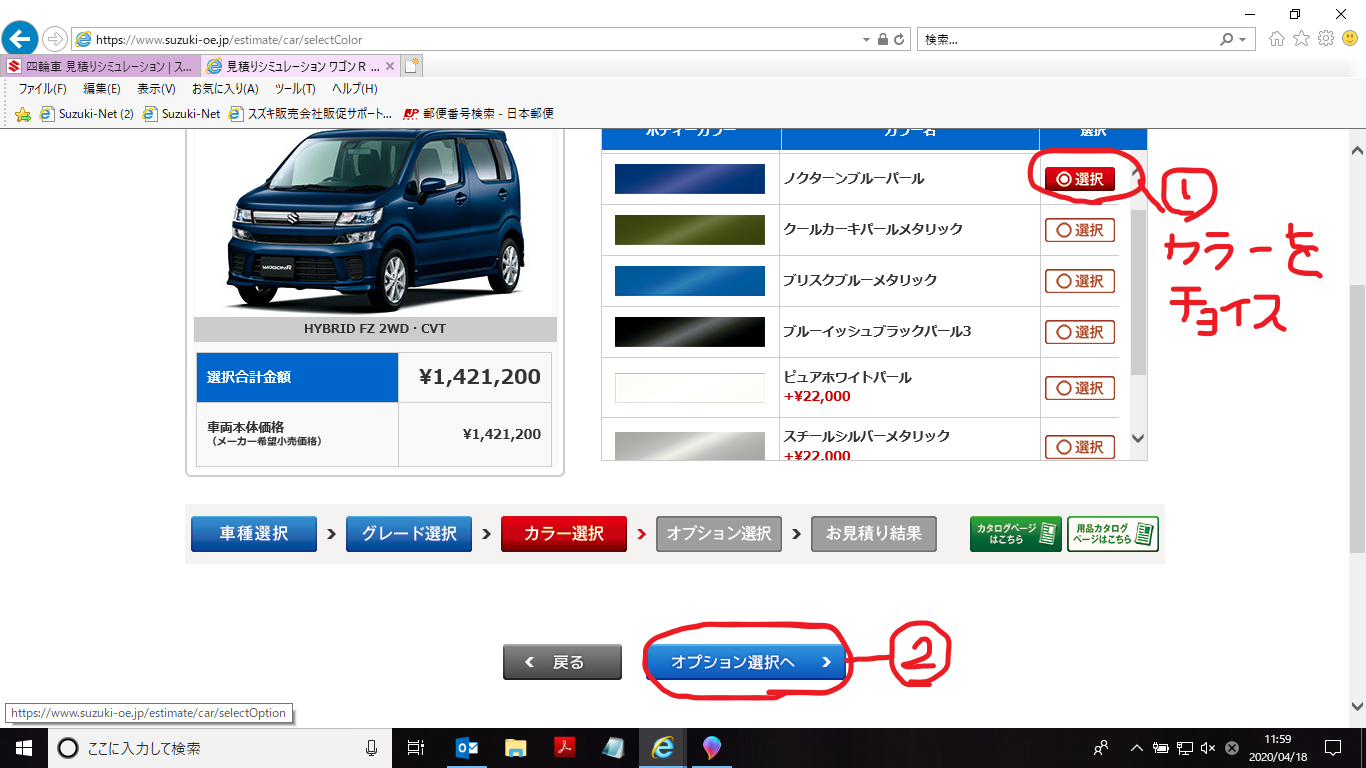Click the Brisk Blue color swatch
Viewport: 1366px width, 768px height.
click(690, 281)
